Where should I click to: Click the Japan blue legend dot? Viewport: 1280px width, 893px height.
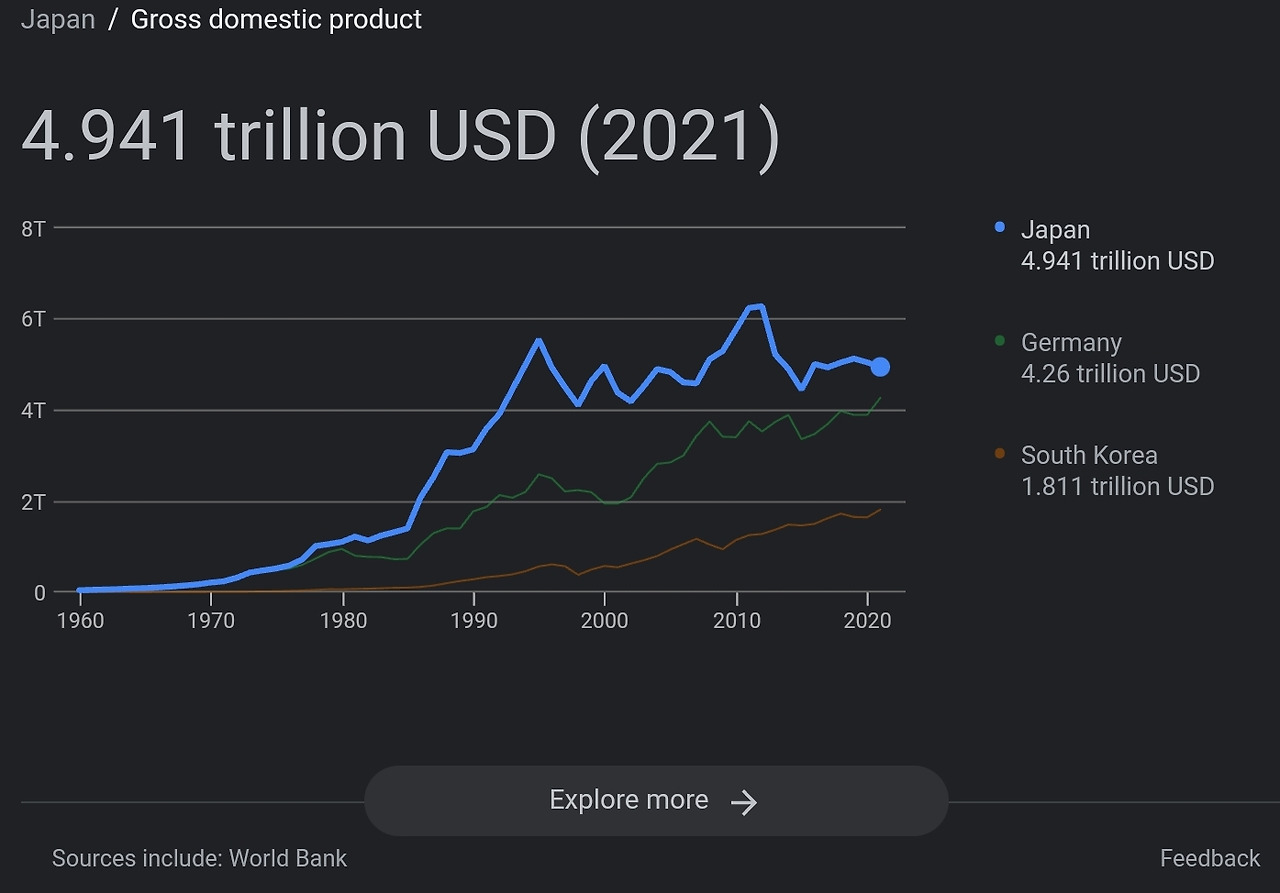click(1000, 228)
